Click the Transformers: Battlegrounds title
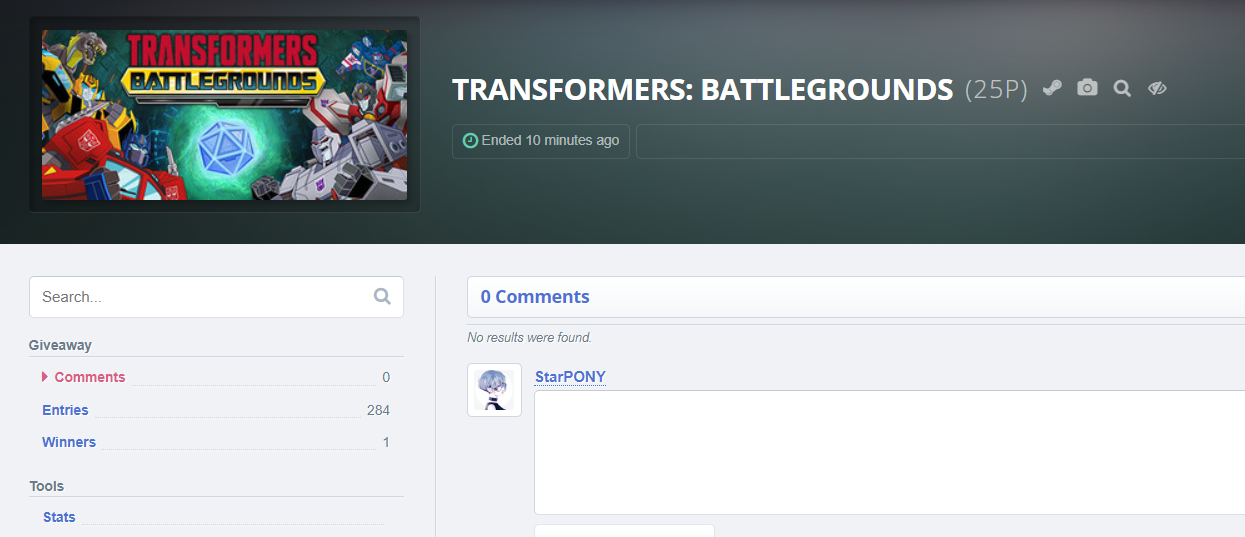1245x537 pixels. pyautogui.click(x=702, y=89)
